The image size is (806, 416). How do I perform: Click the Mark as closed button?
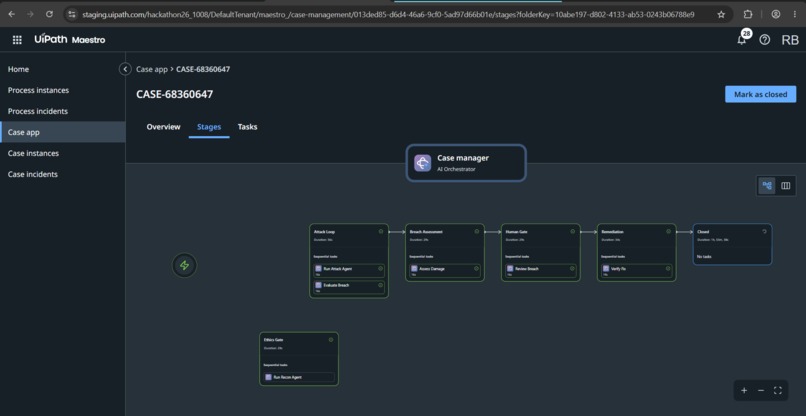[x=760, y=94]
